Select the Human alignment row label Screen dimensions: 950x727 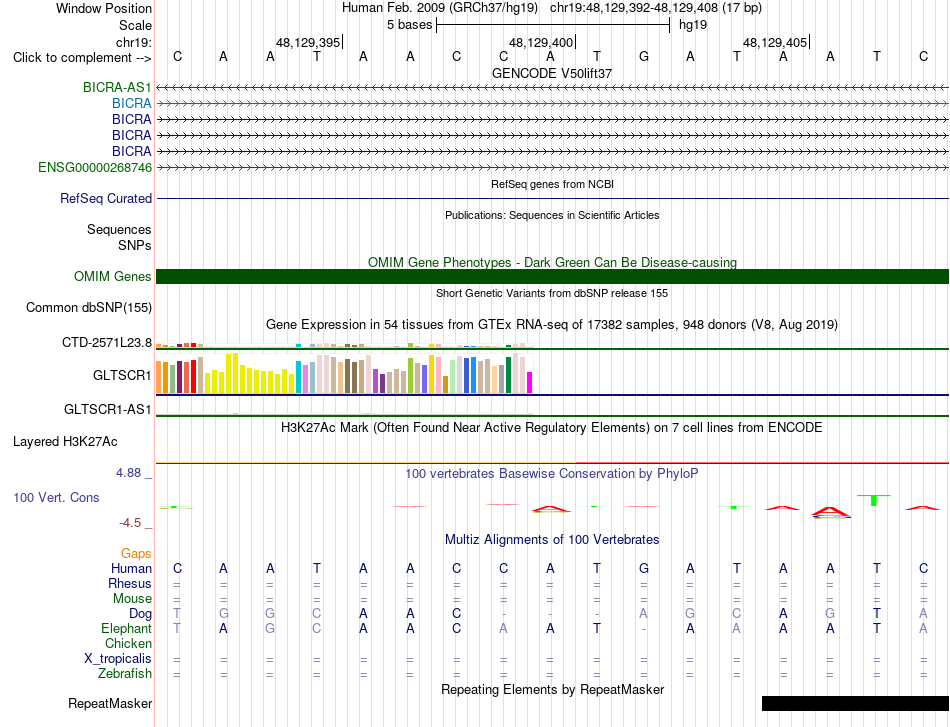[131, 568]
